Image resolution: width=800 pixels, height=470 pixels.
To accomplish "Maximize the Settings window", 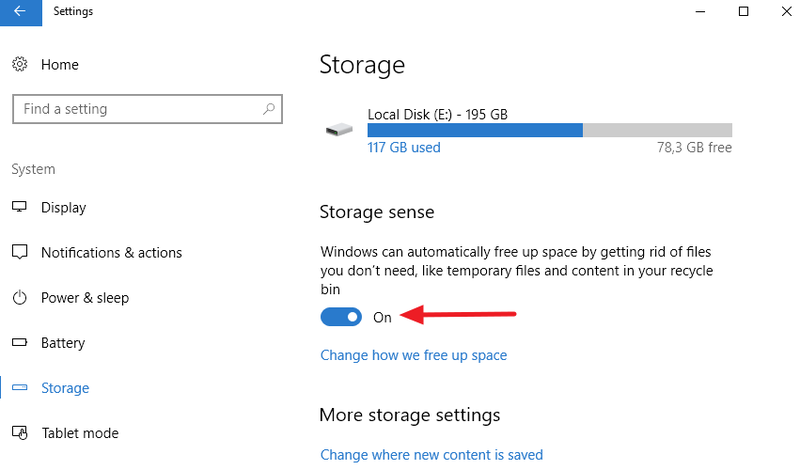I will coord(743,12).
